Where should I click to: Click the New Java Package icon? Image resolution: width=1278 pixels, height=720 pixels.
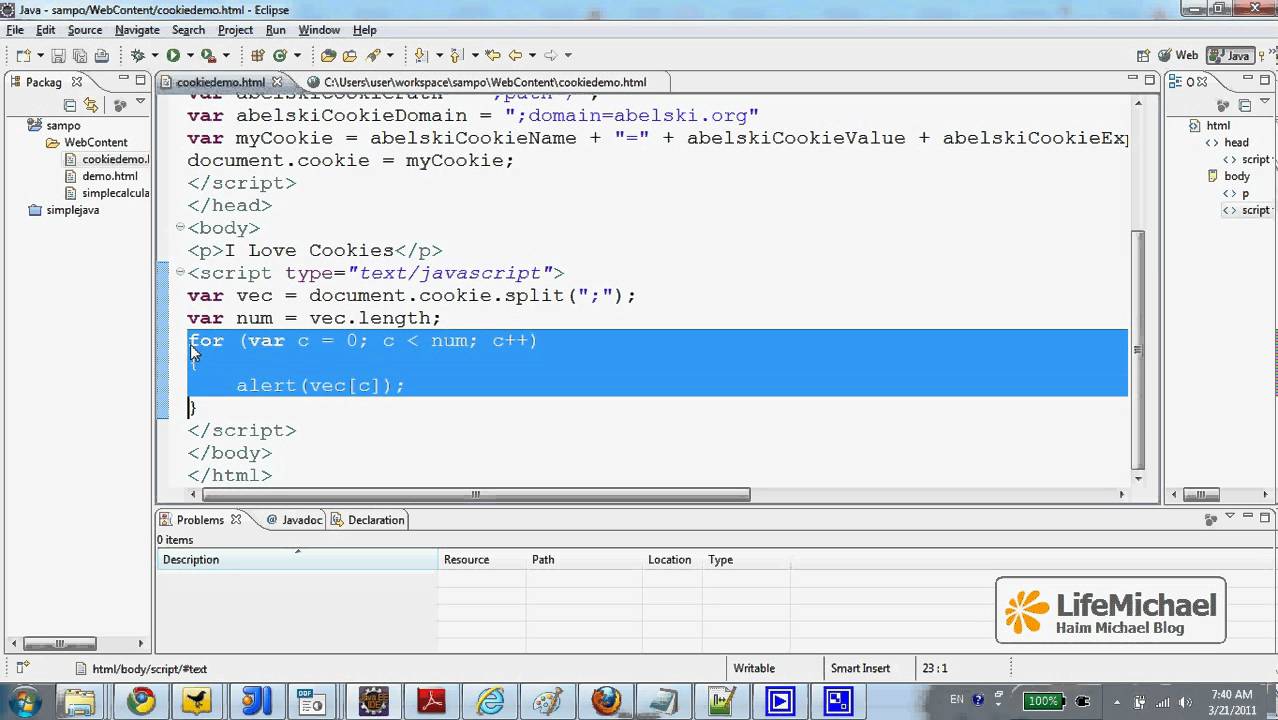point(257,56)
